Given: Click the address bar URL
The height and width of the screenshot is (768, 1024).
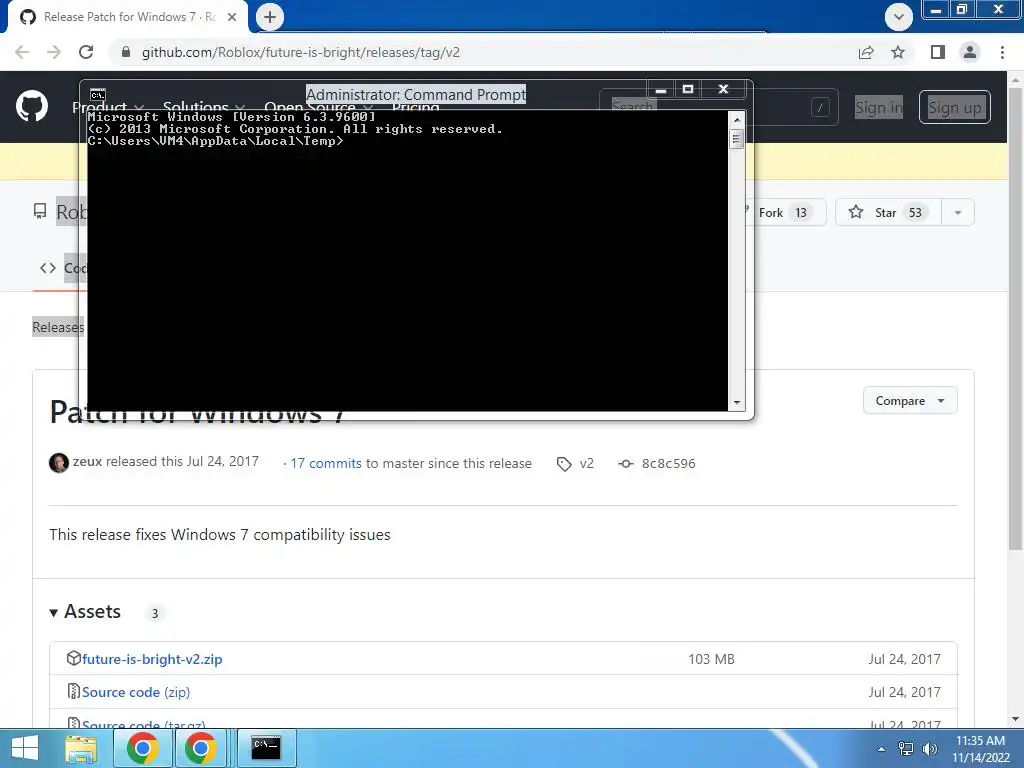Looking at the screenshot, I should tap(300, 52).
